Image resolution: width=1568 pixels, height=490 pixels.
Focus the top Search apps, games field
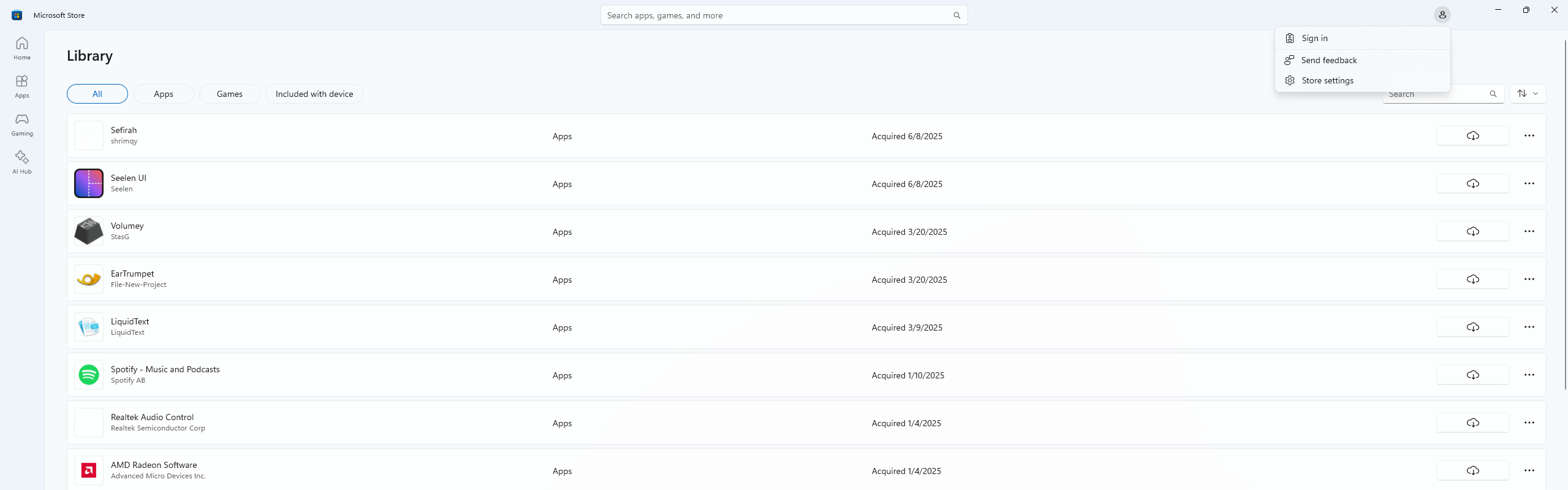point(775,15)
